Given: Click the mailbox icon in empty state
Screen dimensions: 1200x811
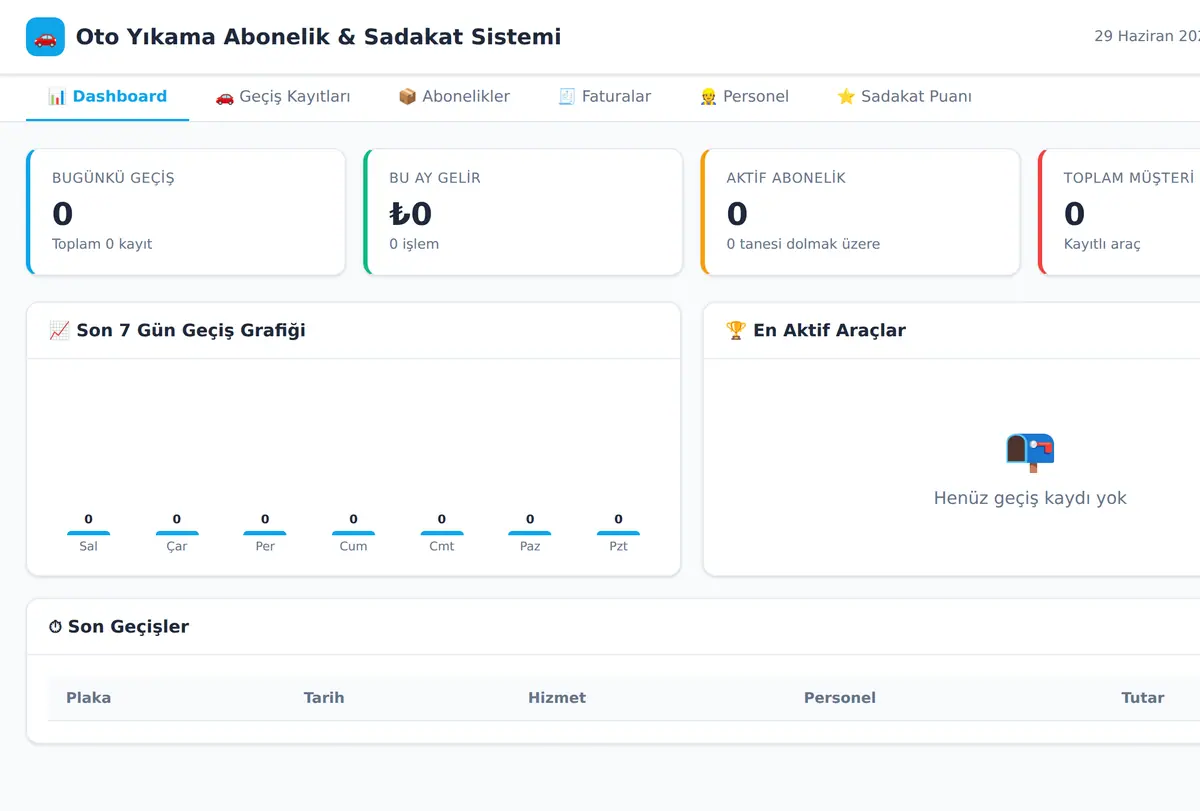Looking at the screenshot, I should tap(1030, 452).
